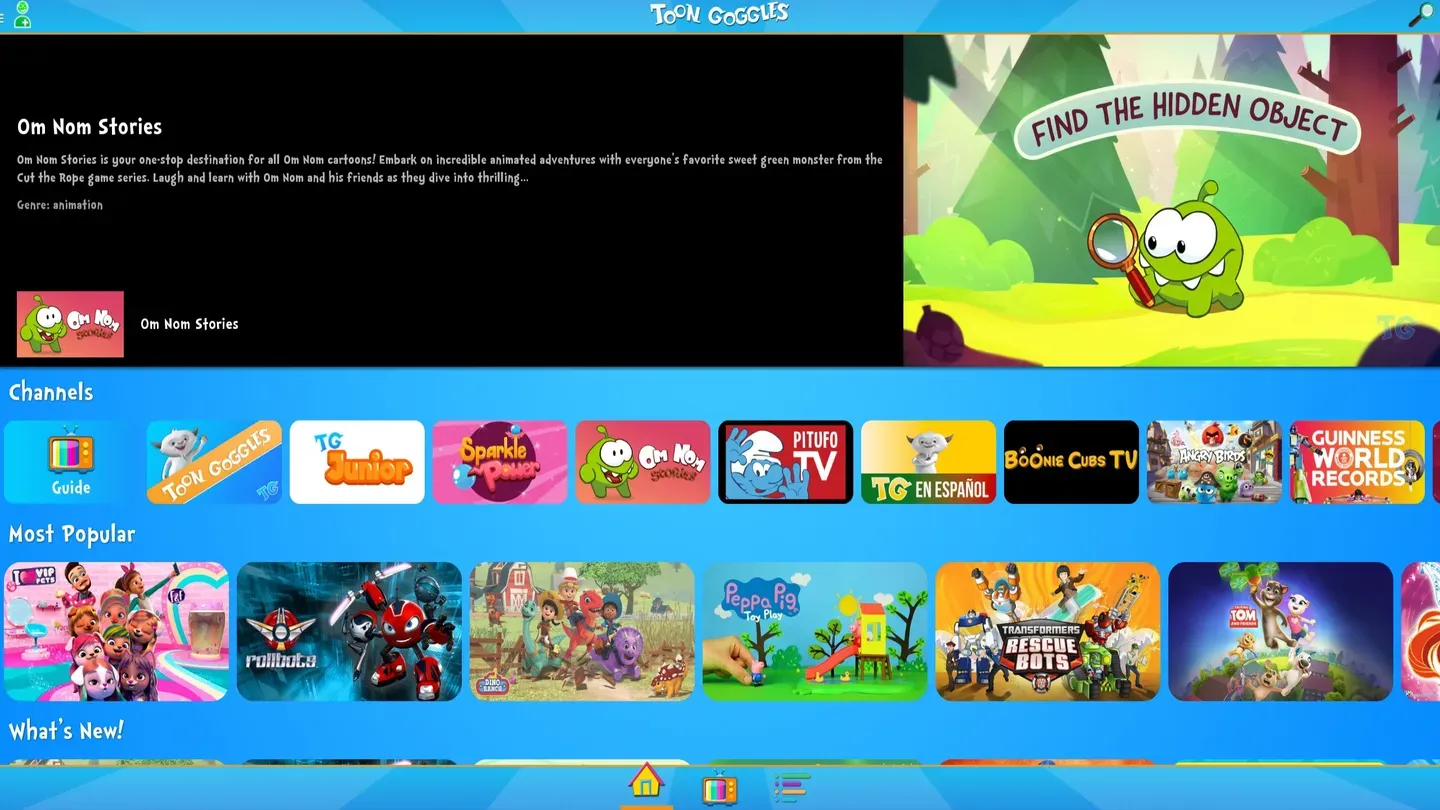This screenshot has height=810, width=1440.
Task: Open the TG Junior channel
Action: click(x=357, y=462)
